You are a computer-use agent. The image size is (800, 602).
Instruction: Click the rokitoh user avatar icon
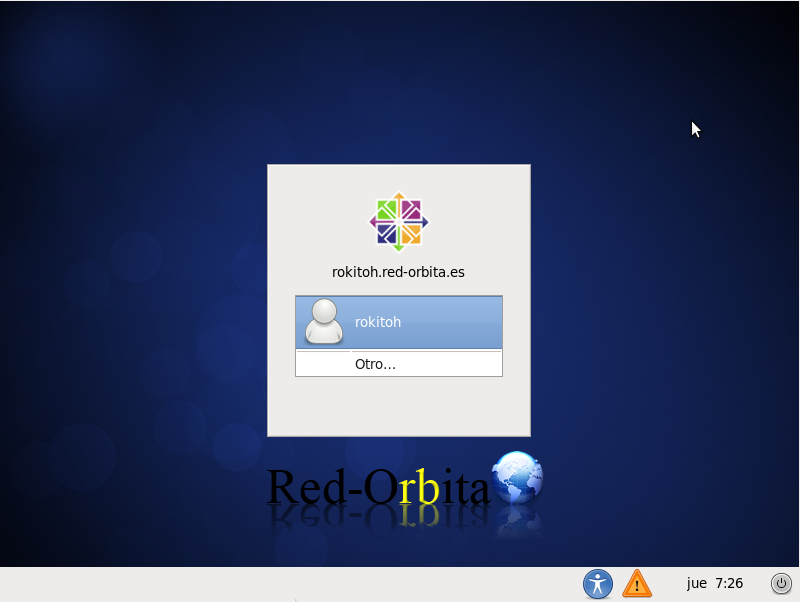(323, 321)
